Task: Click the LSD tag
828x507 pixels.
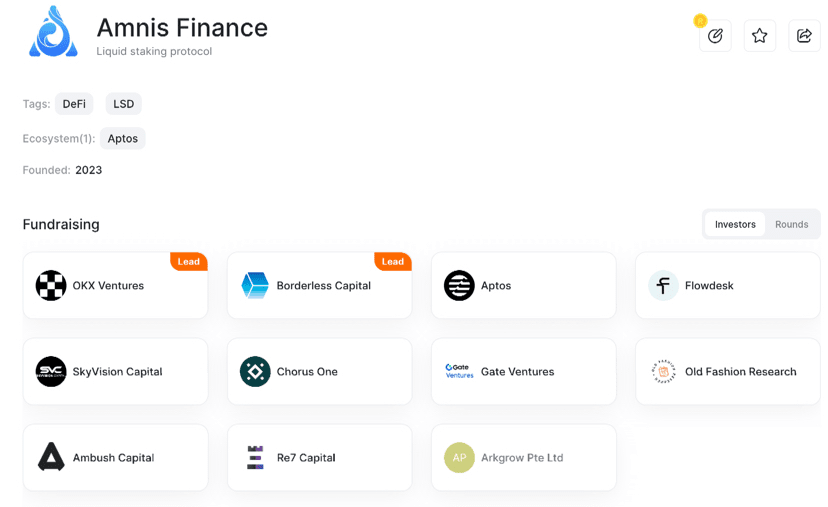Action: pyautogui.click(x=124, y=104)
